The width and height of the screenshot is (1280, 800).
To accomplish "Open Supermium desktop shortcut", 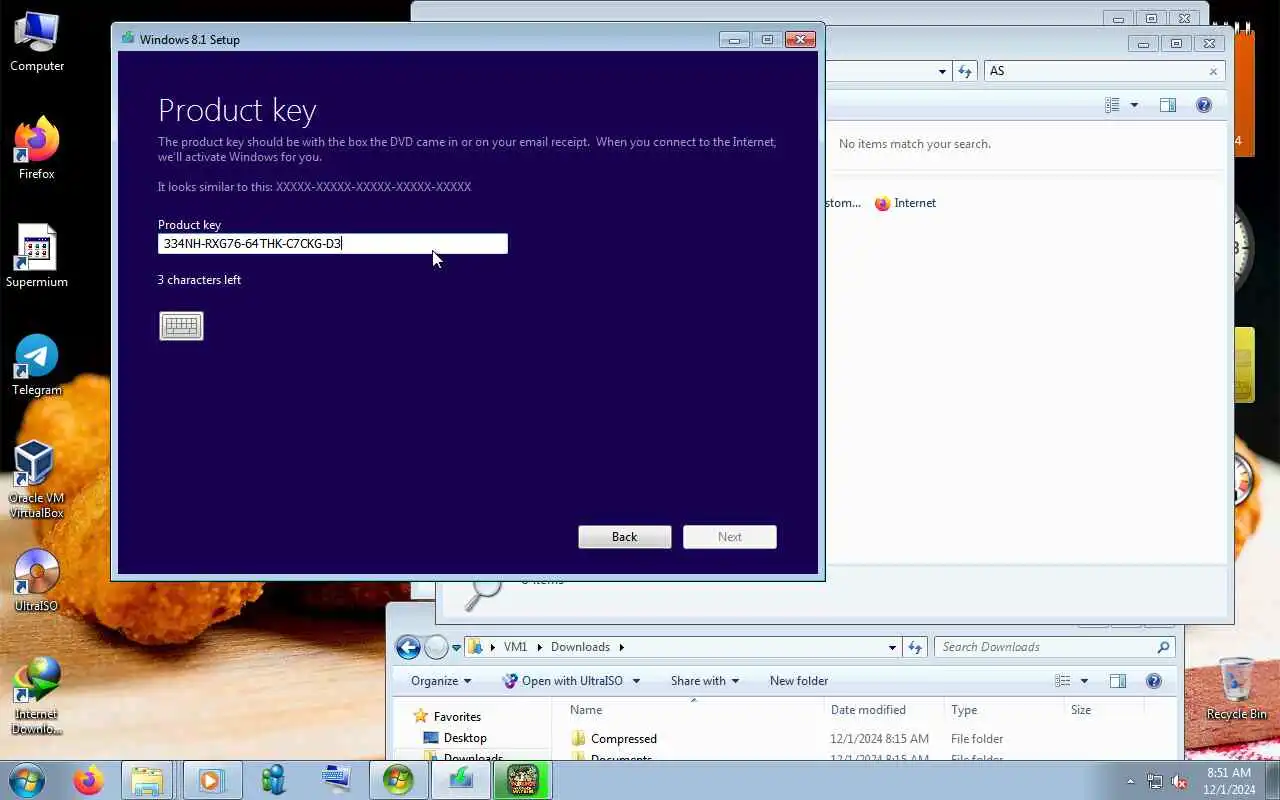I will (x=37, y=257).
